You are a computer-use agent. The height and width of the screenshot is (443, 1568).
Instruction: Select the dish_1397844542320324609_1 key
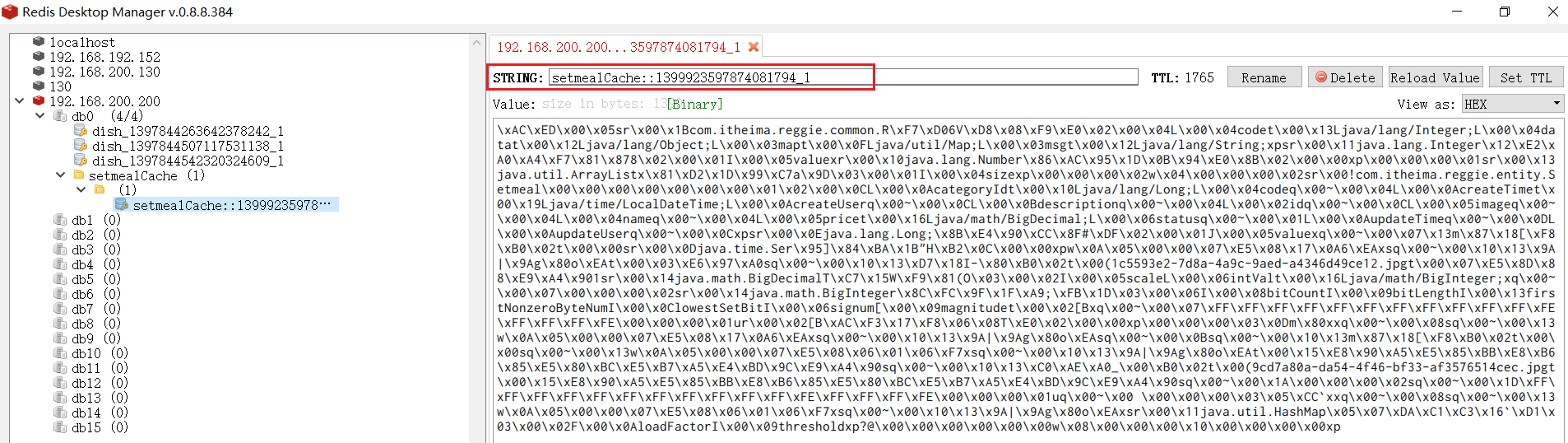click(187, 161)
